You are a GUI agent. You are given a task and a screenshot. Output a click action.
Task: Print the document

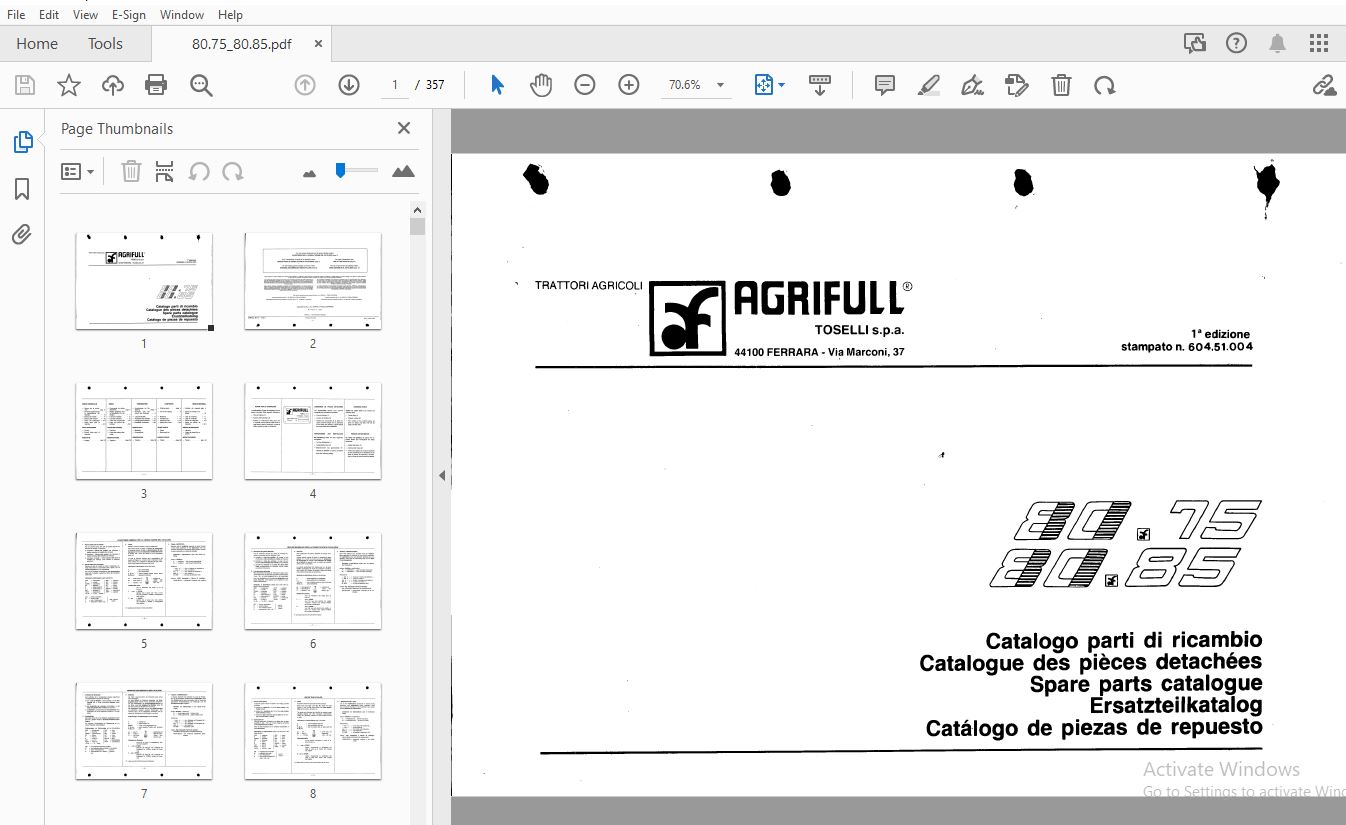[x=156, y=85]
